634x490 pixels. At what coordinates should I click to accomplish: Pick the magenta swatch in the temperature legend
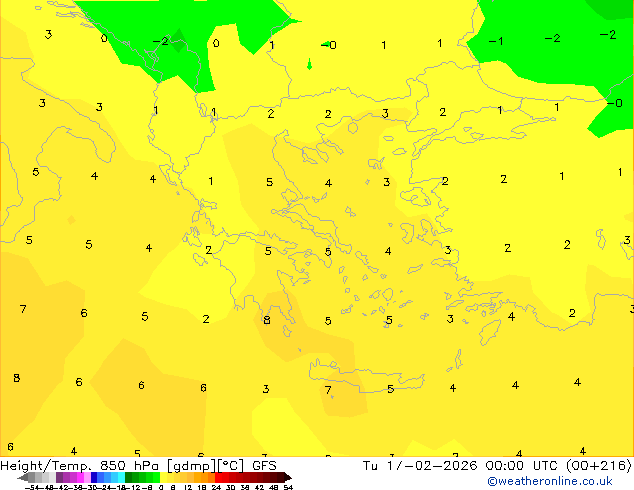point(80,478)
